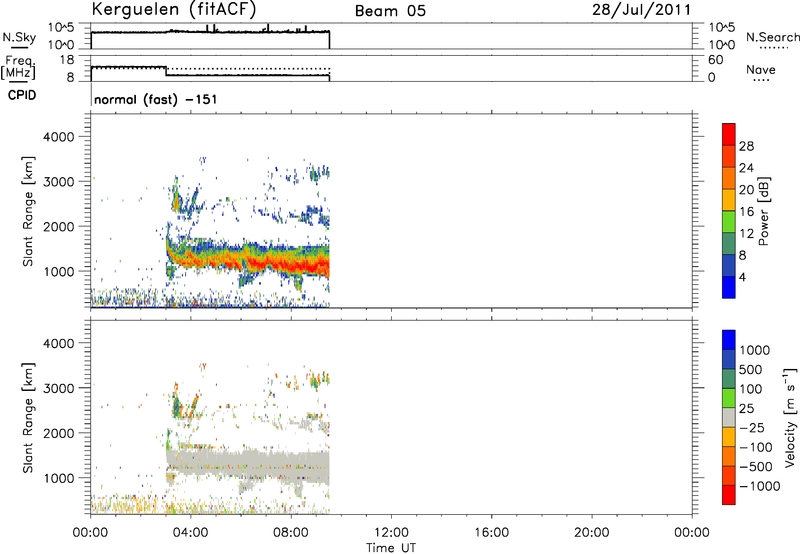The height and width of the screenshot is (554, 800).
Task: Click the "1000" tick in the velocity panel
Action: [x=58, y=477]
